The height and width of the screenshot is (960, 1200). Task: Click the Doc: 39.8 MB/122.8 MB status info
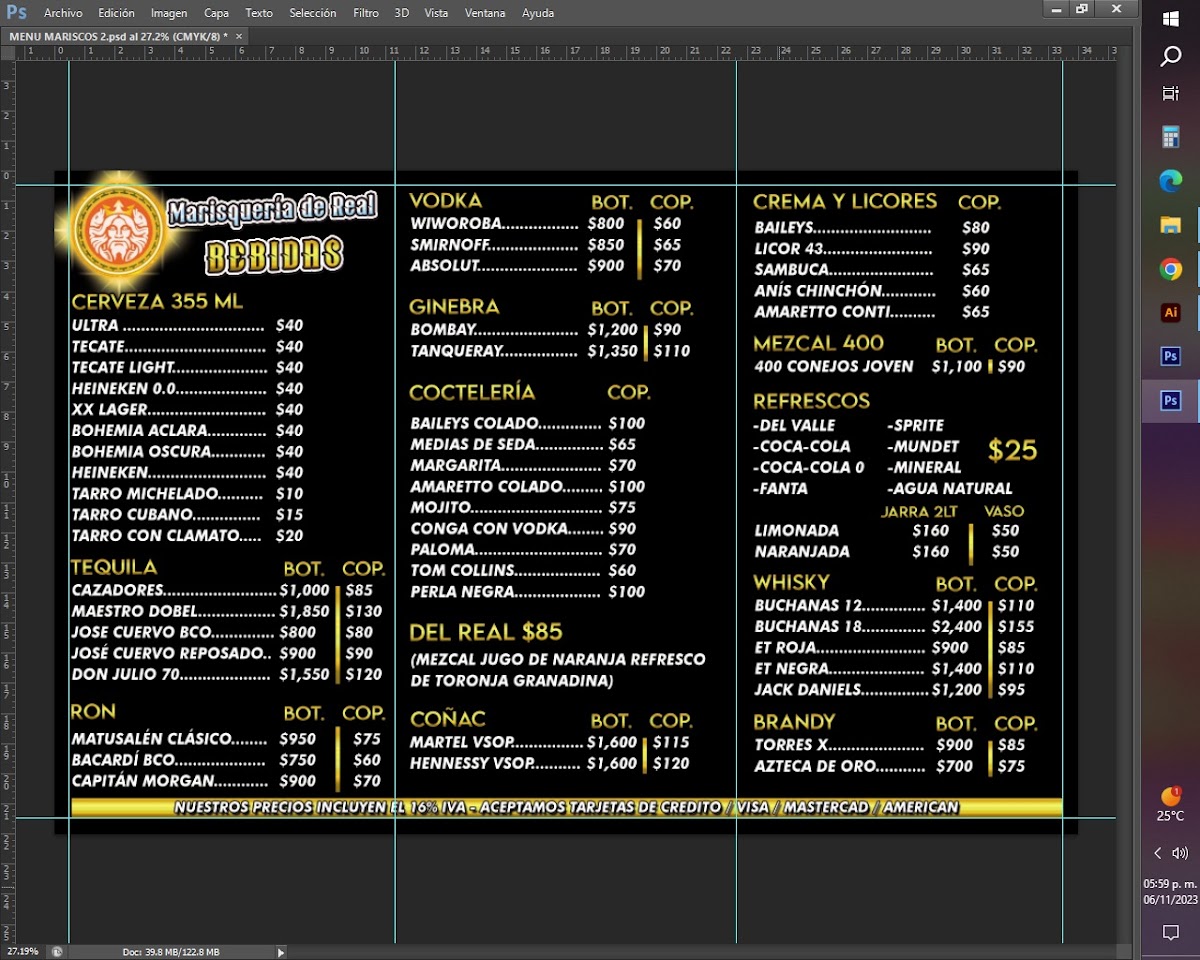click(x=171, y=952)
